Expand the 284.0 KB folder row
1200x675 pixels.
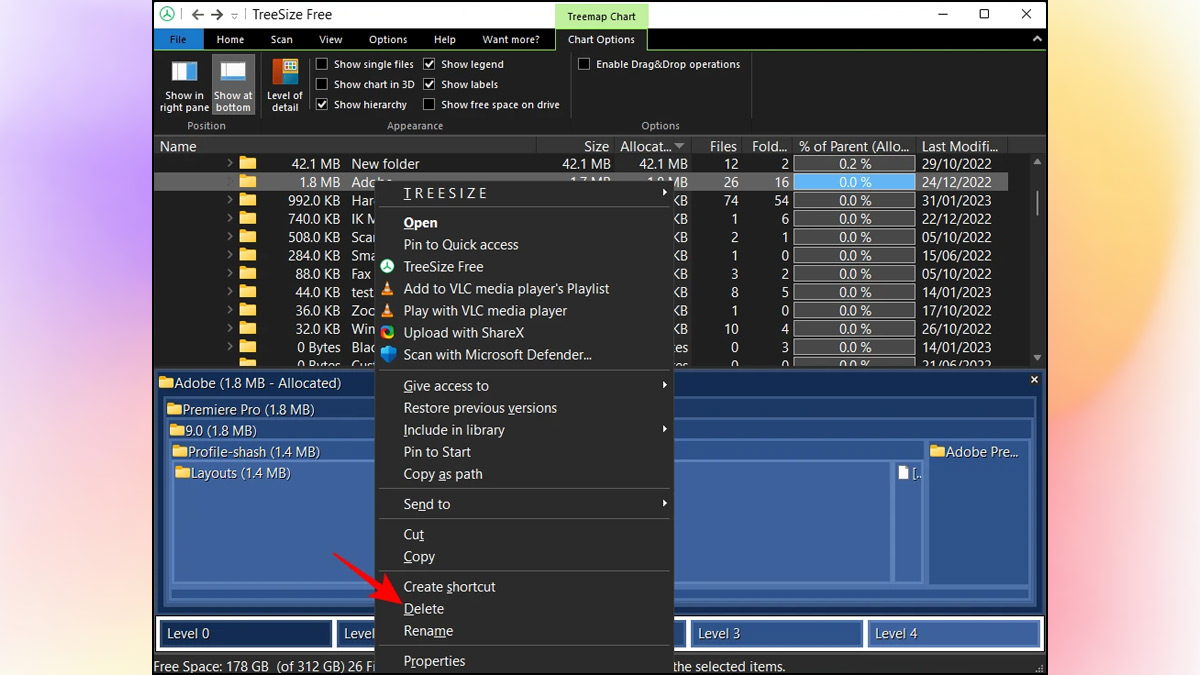point(229,255)
